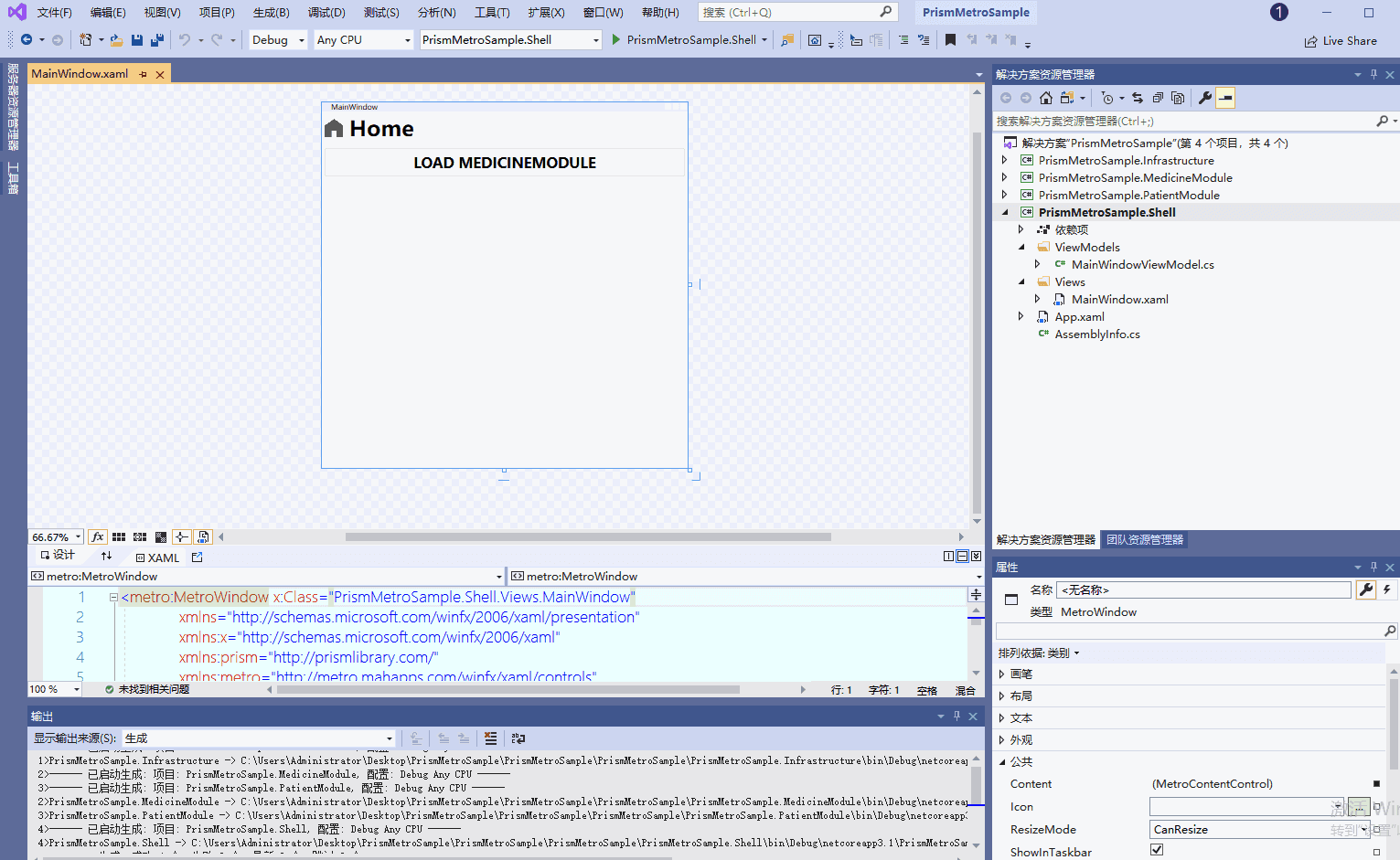1400x860 pixels.
Task: Start debugging with the green play arrow
Action: click(616, 39)
